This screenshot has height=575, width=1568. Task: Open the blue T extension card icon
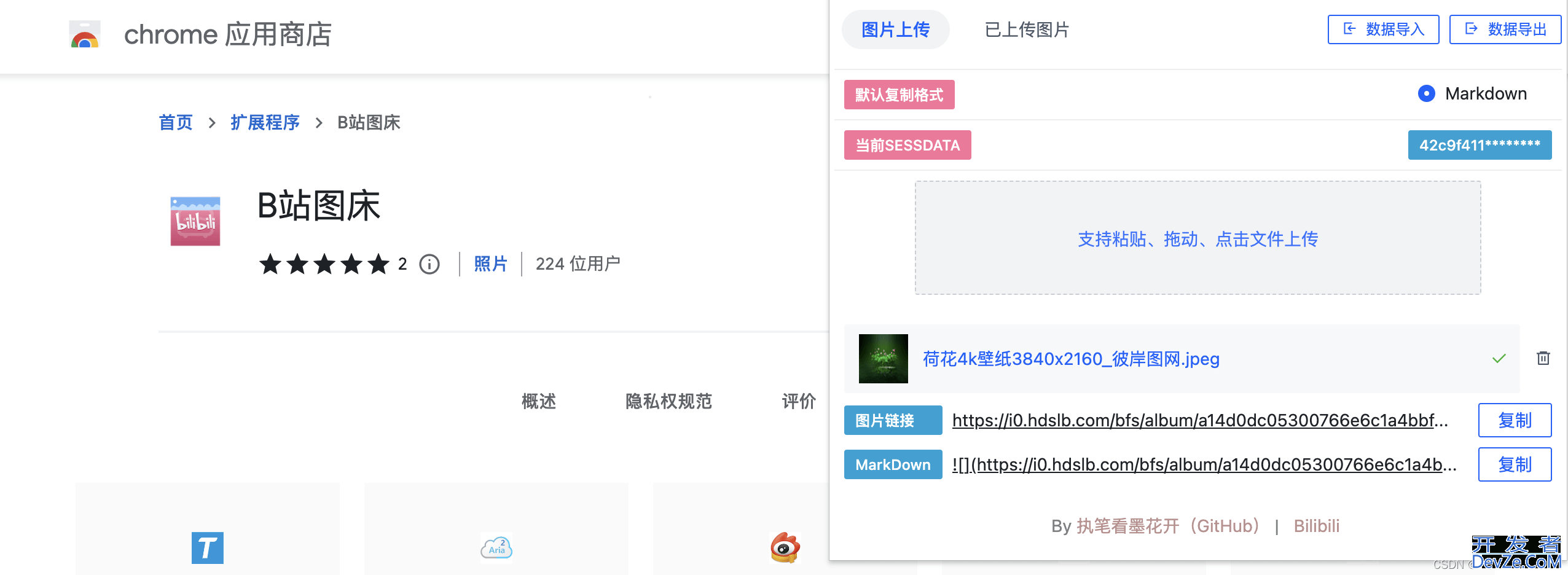pos(208,548)
